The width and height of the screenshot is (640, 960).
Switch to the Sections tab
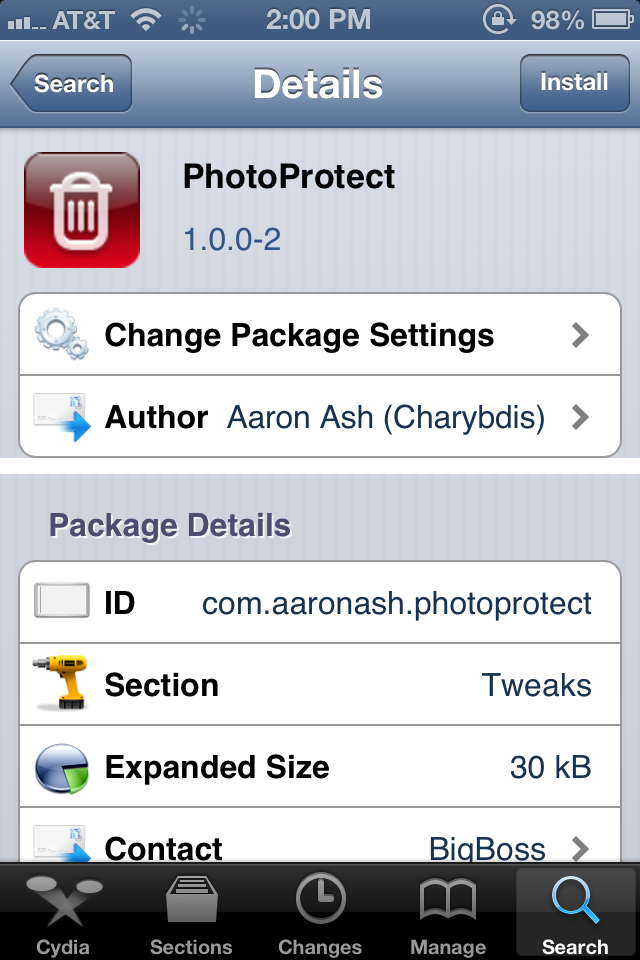(x=191, y=912)
